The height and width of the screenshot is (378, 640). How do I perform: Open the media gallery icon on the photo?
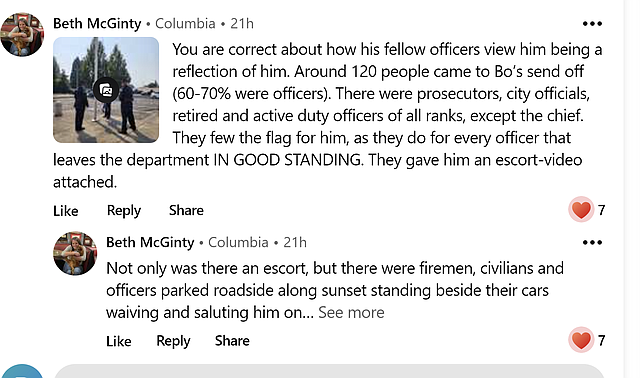pos(106,90)
